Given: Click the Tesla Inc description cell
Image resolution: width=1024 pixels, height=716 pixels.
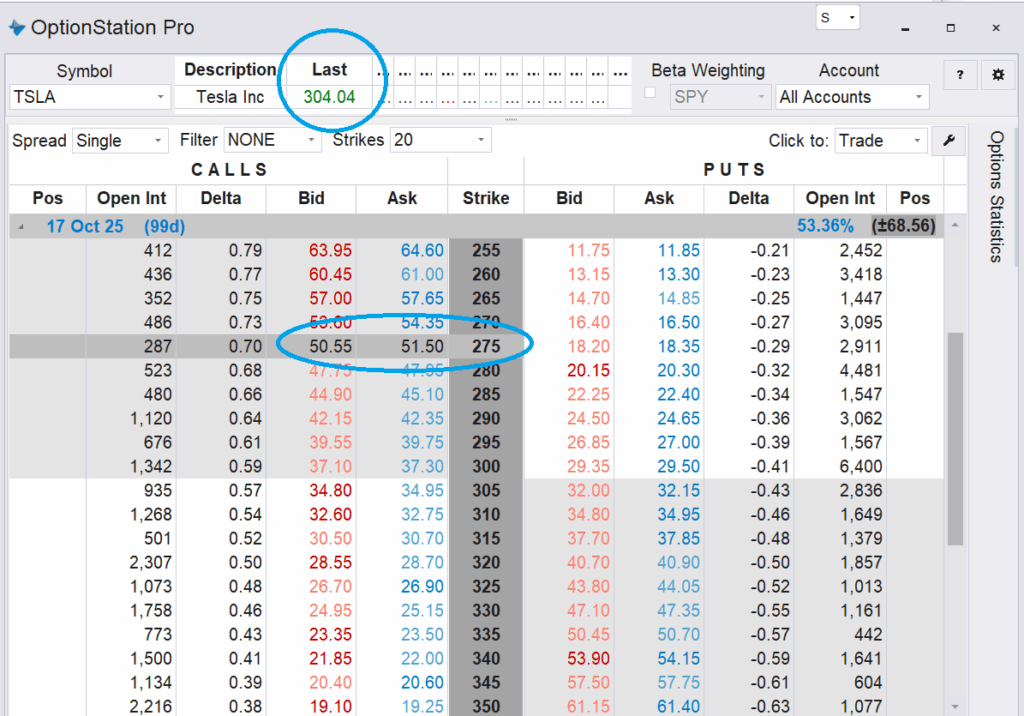Looking at the screenshot, I should coord(230,97).
